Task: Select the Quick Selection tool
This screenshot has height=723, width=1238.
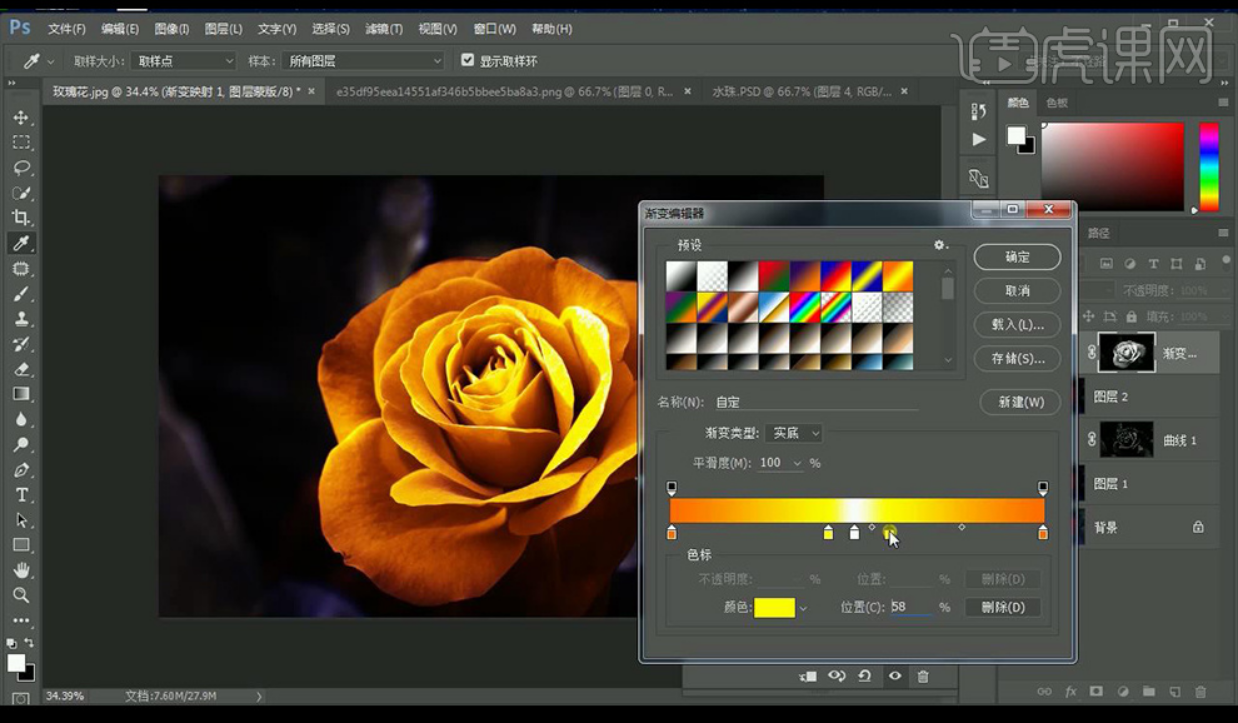Action: pos(21,192)
